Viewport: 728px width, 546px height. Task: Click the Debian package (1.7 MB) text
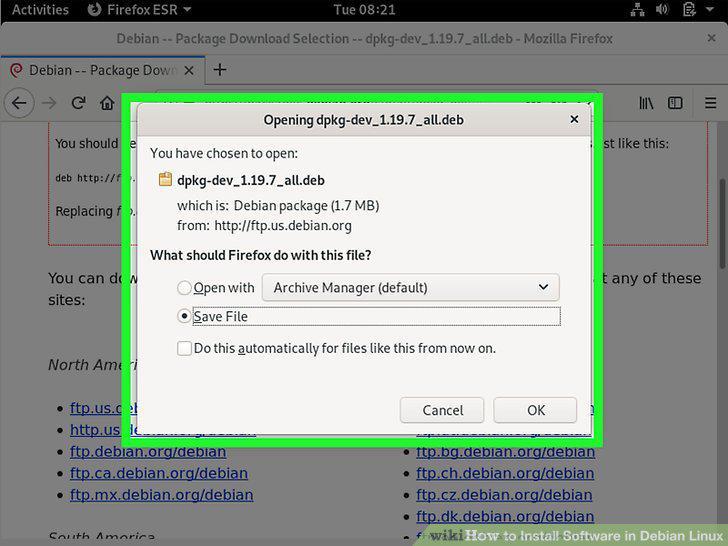coord(306,205)
